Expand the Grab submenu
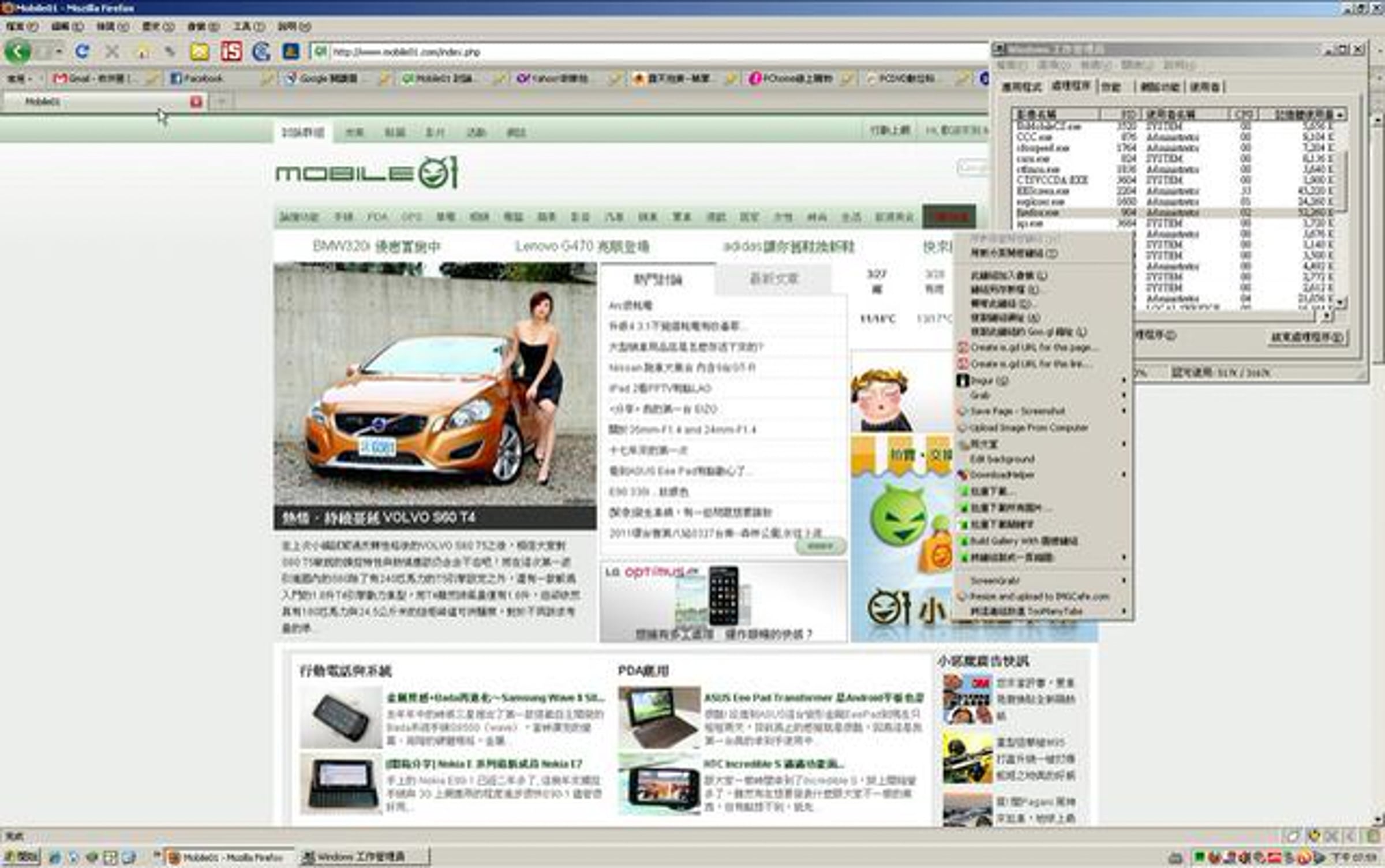 click(1042, 395)
